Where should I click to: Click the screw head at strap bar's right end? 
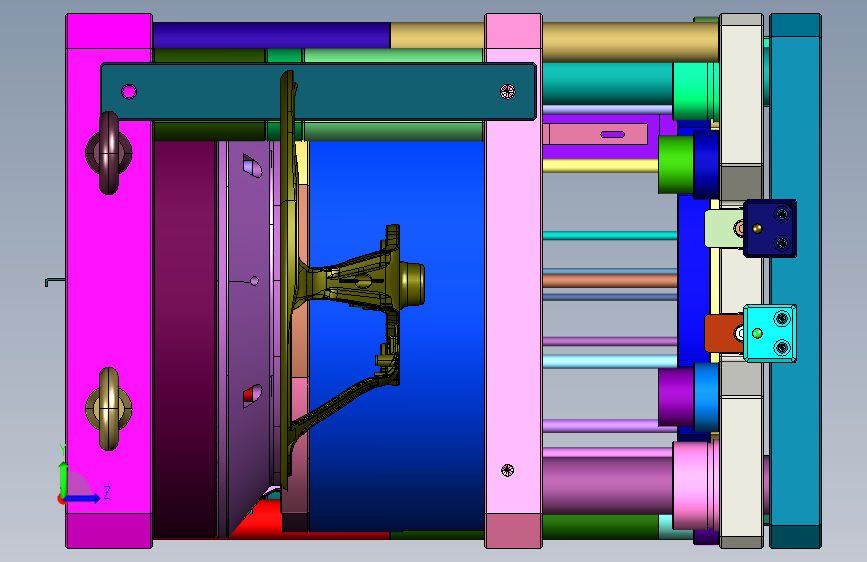click(508, 92)
